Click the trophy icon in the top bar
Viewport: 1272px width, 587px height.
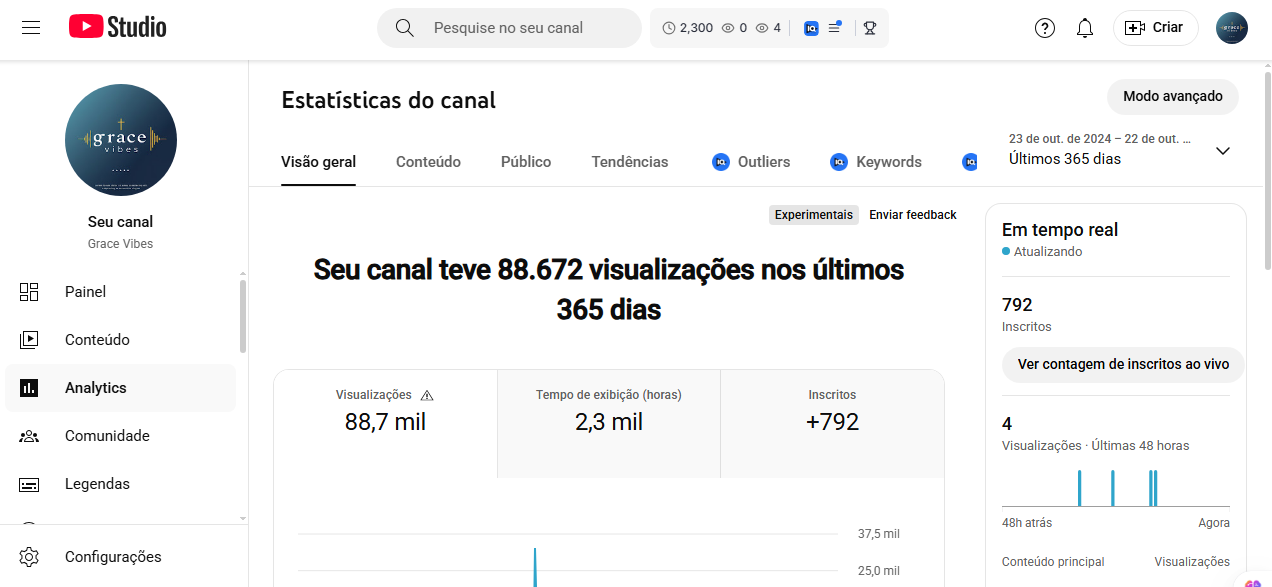pos(870,28)
